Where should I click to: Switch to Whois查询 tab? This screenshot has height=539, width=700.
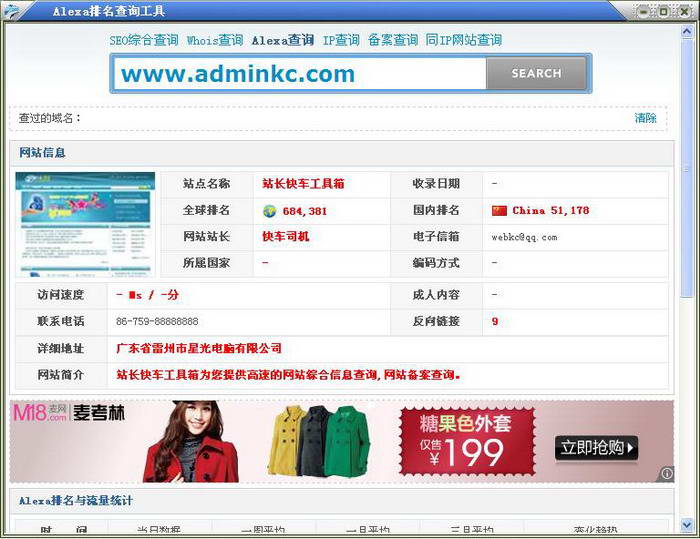click(215, 40)
